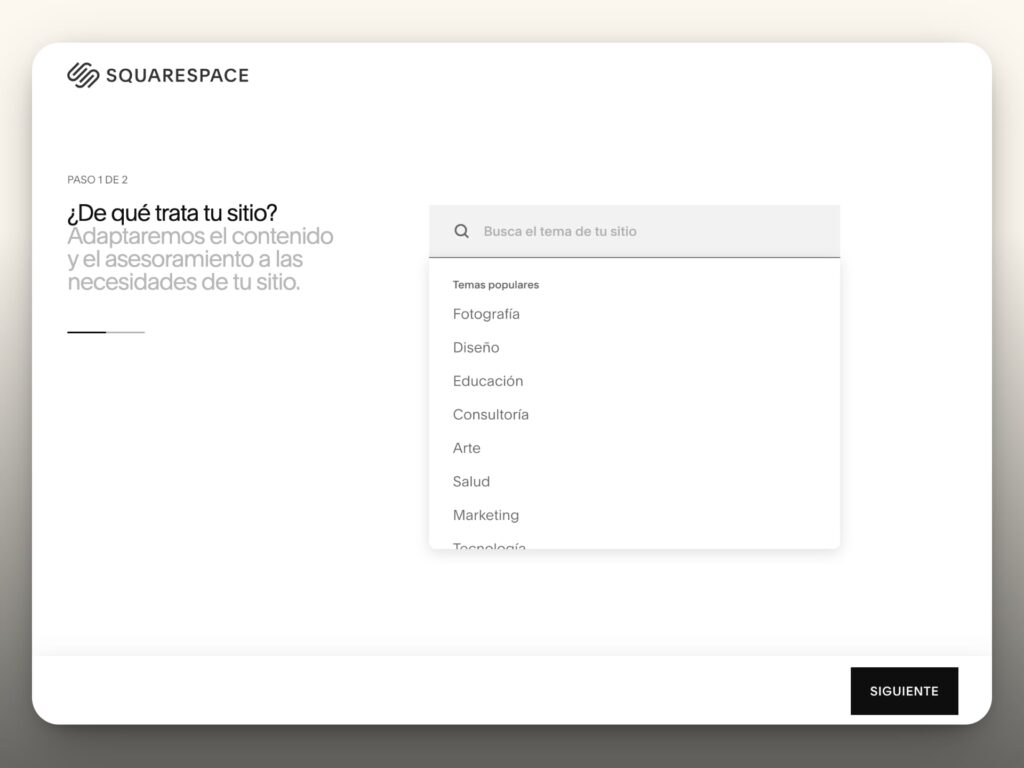Pick Educación in the topic list

click(x=488, y=381)
